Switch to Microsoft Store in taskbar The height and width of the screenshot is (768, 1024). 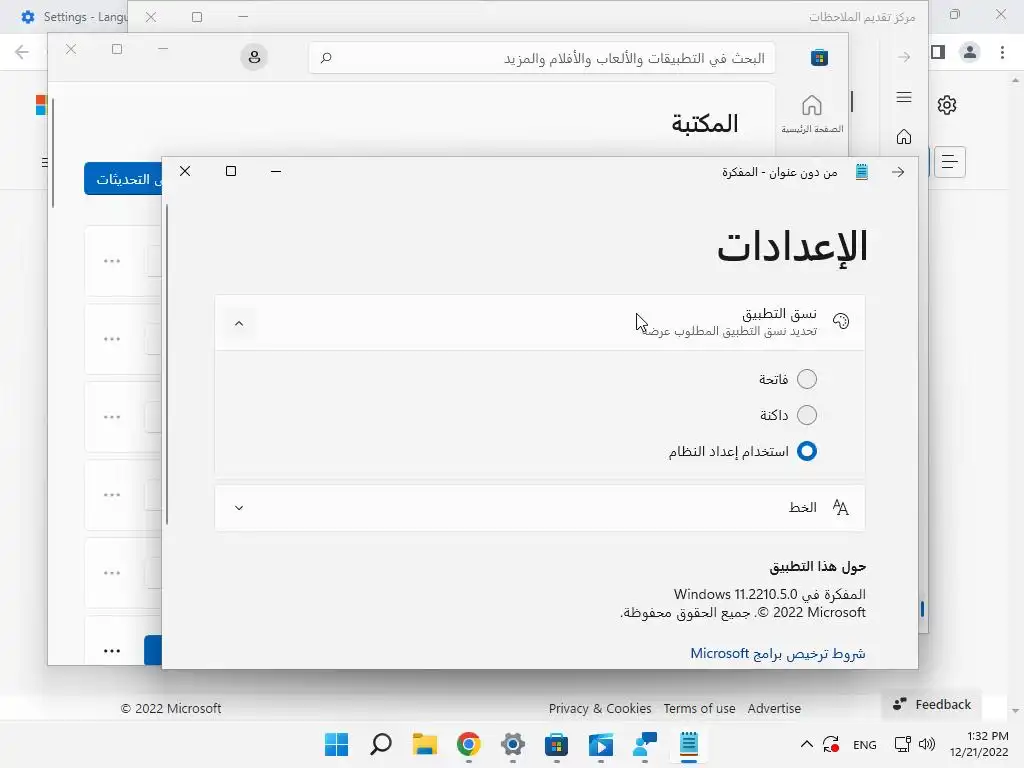tap(556, 744)
